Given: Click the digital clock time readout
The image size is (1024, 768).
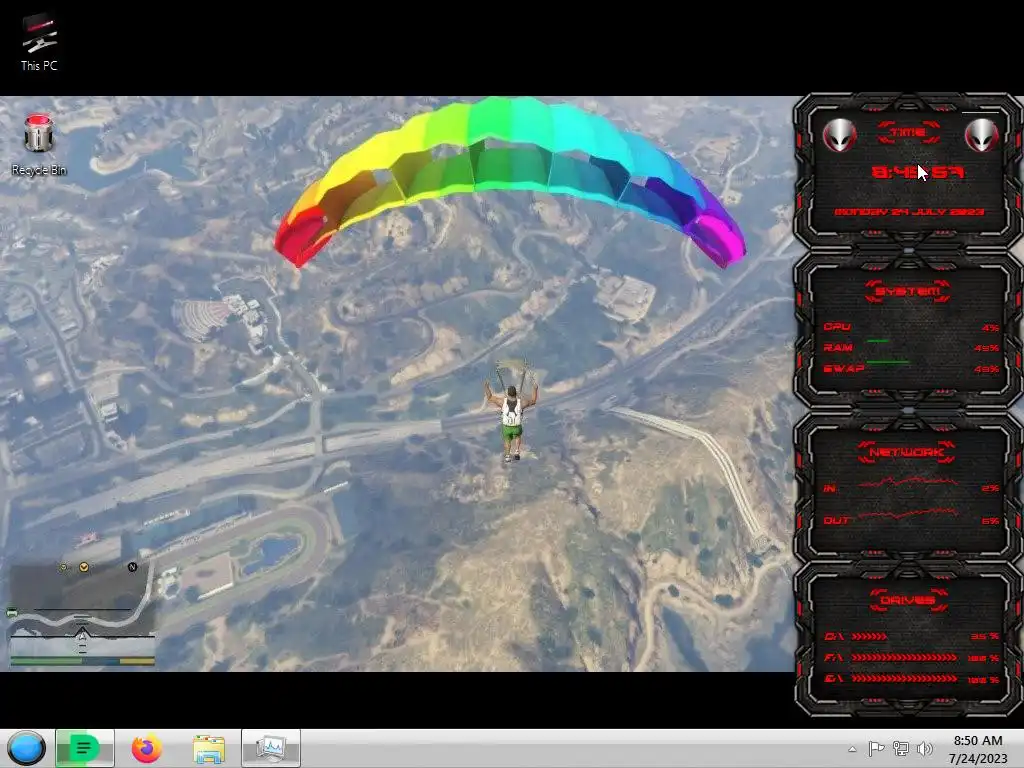Looking at the screenshot, I should pyautogui.click(x=918, y=172).
